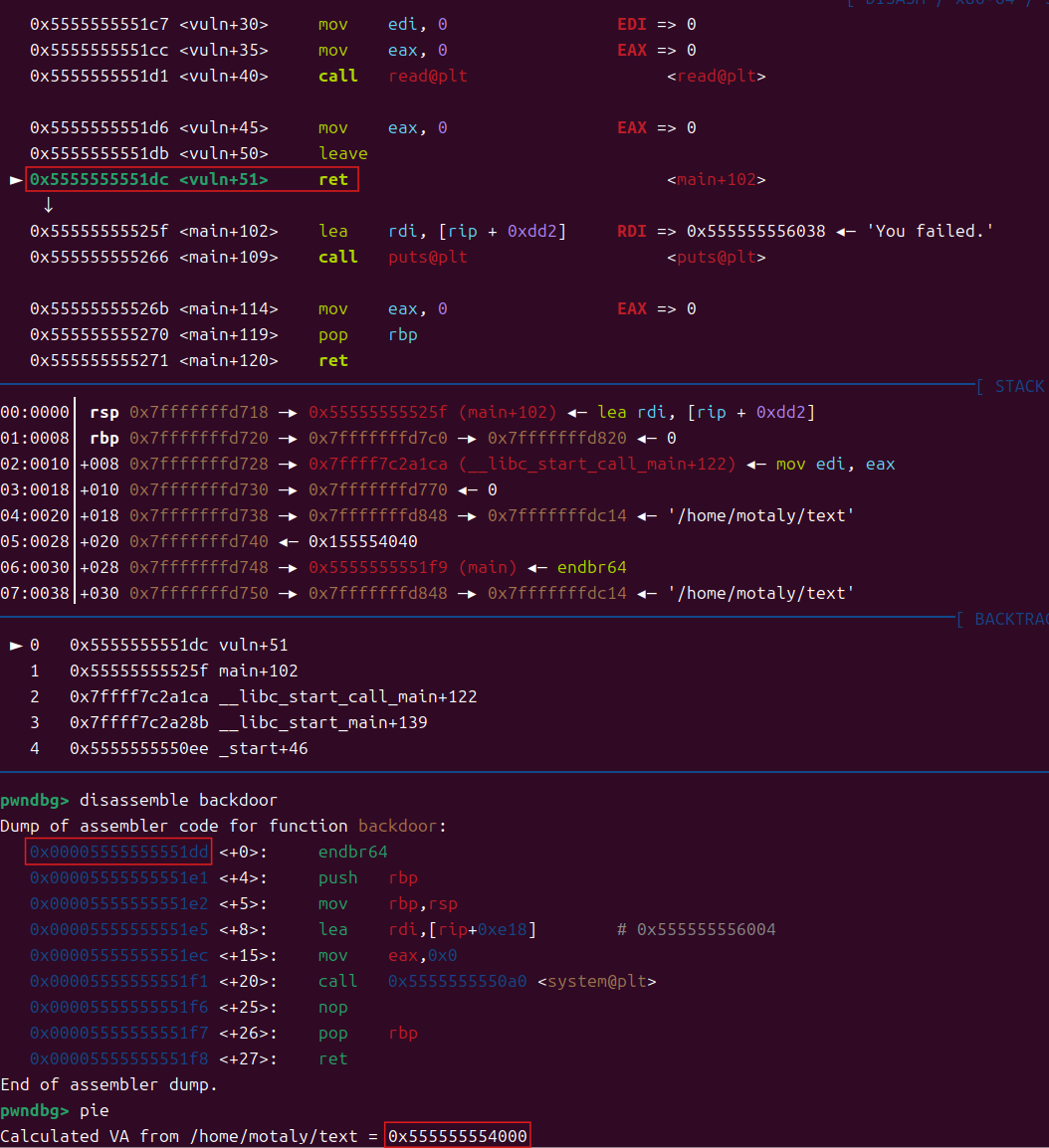Click the 'disassemble backdoor' command text
This screenshot has width=1049, height=1148.
[x=178, y=800]
